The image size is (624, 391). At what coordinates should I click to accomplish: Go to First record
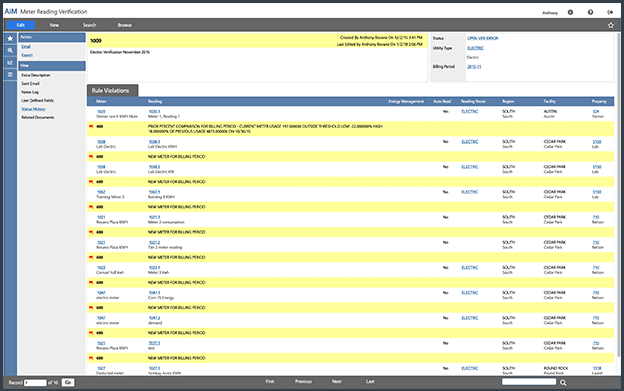270,381
